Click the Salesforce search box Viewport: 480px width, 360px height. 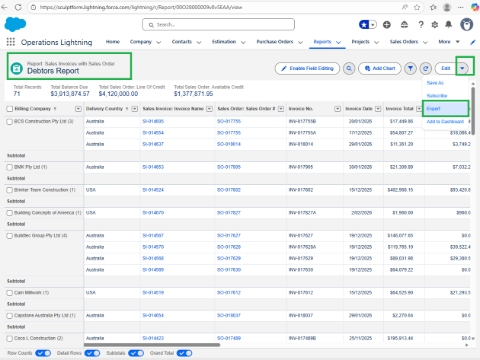coord(218,25)
